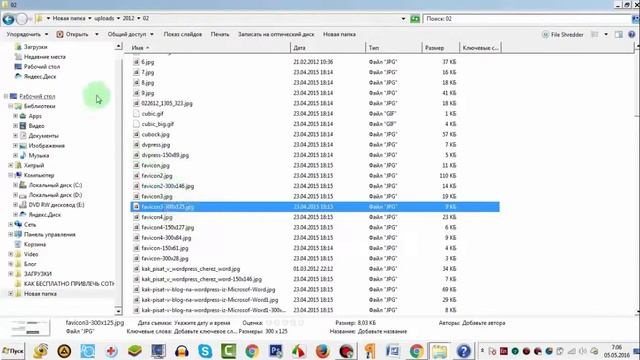Select file 022612_1305_323.jpg
The image size is (640, 360).
click(167, 103)
